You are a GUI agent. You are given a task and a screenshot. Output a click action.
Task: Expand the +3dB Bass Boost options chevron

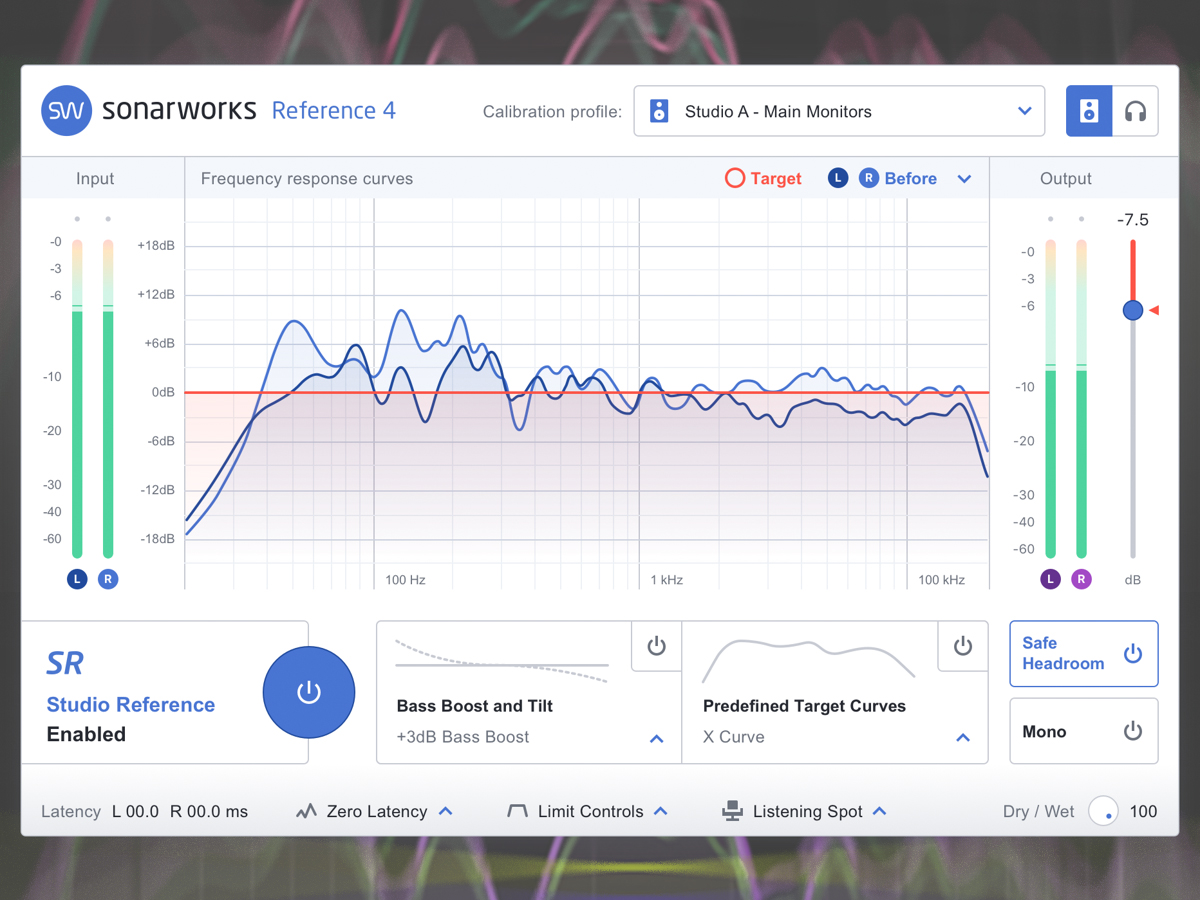pos(657,738)
